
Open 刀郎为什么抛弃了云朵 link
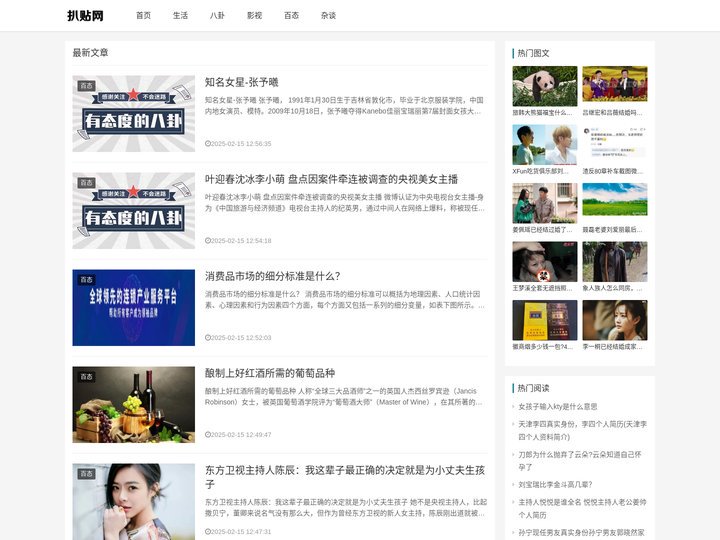(580, 461)
